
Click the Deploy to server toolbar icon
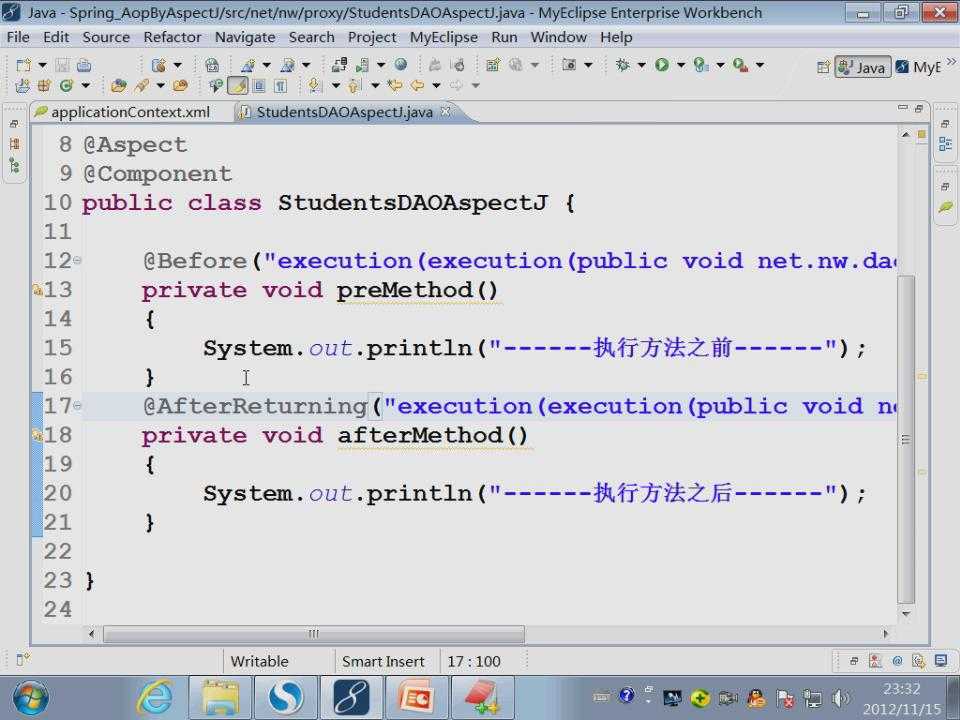[x=339, y=64]
